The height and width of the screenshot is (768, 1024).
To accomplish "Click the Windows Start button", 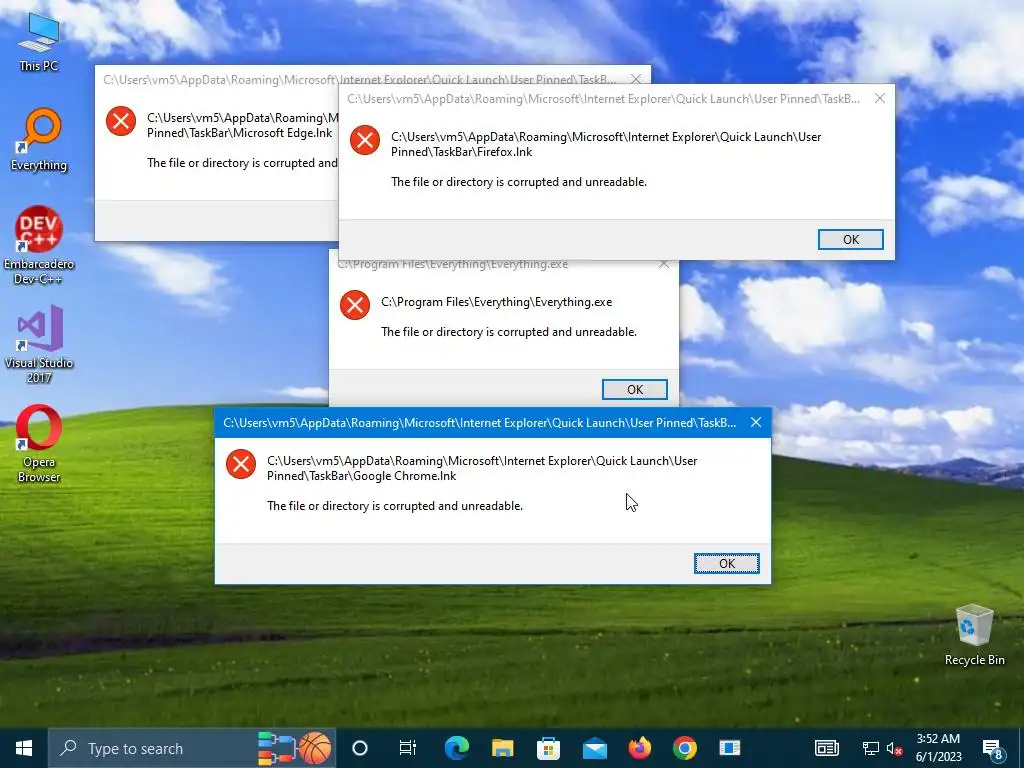I will click(x=24, y=748).
